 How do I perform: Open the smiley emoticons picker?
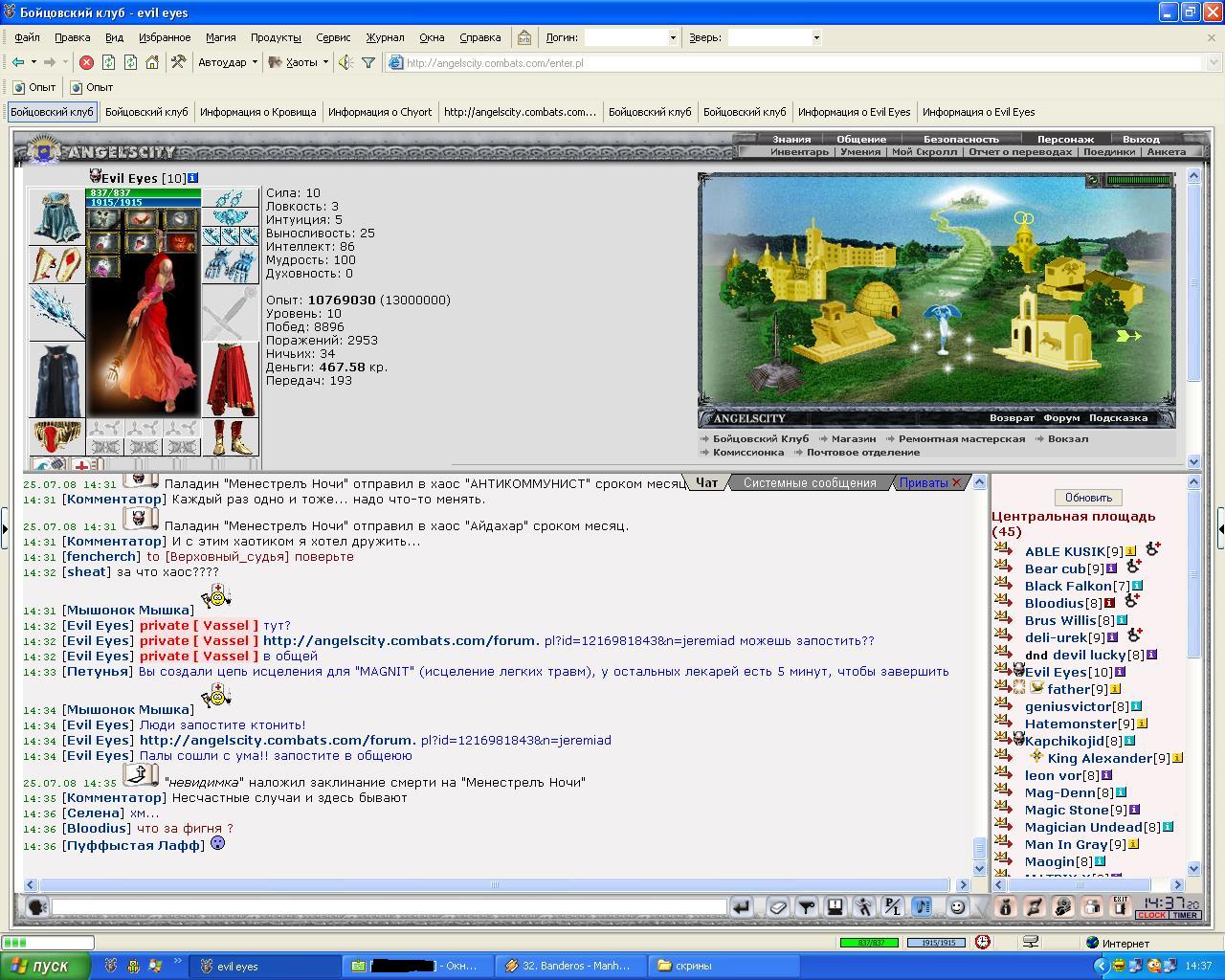click(956, 906)
